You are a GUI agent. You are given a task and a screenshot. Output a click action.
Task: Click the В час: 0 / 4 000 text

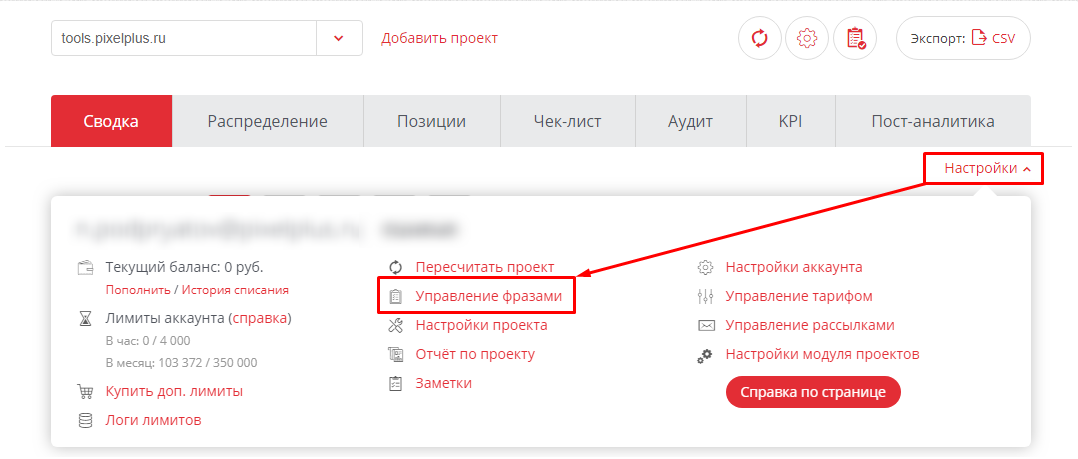coord(148,341)
